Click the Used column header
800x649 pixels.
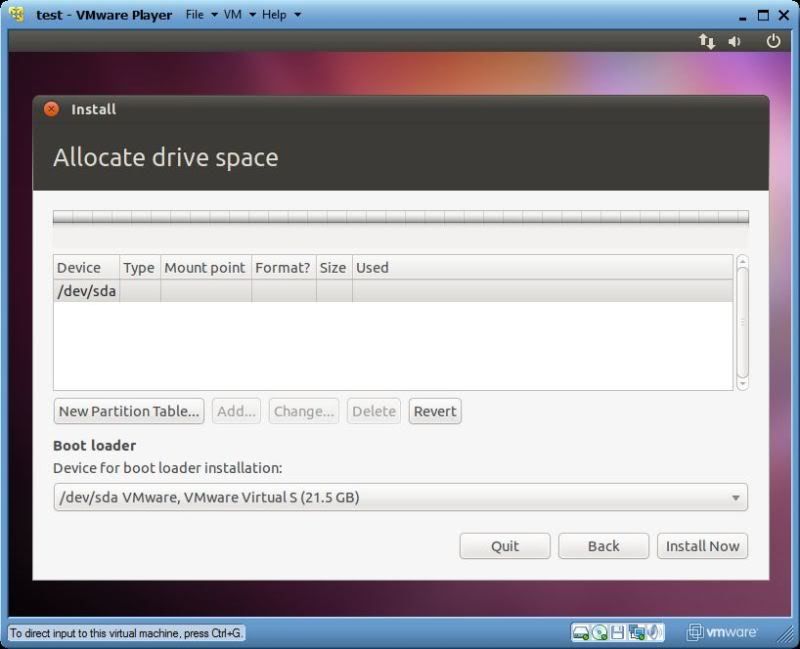pyautogui.click(x=542, y=267)
